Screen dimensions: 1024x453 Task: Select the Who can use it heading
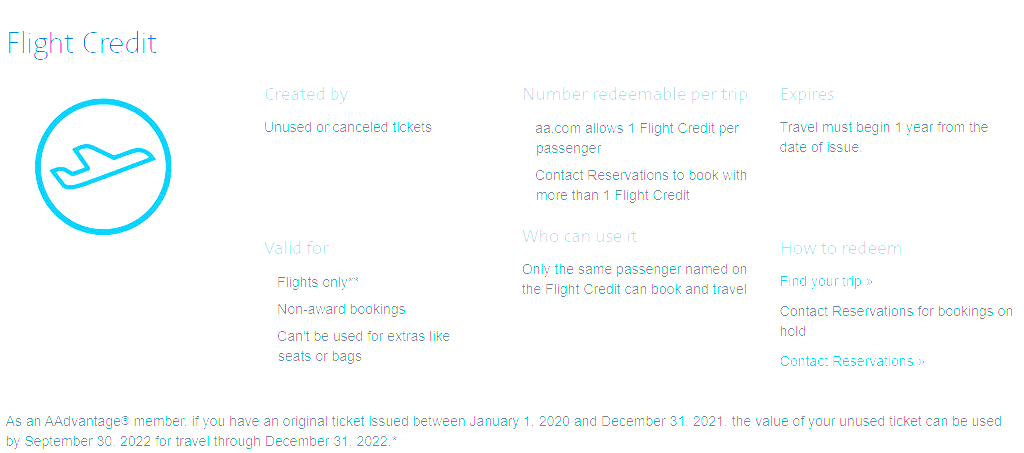579,236
